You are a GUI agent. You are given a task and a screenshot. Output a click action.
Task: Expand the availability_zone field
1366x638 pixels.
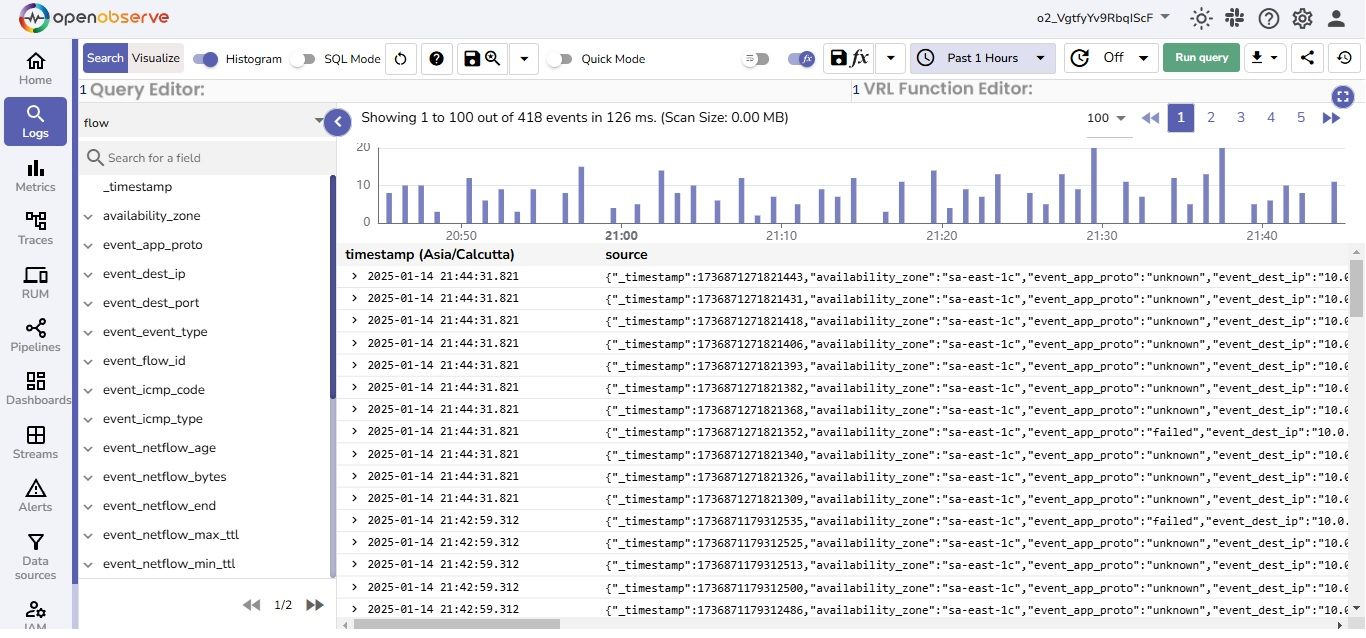88,215
